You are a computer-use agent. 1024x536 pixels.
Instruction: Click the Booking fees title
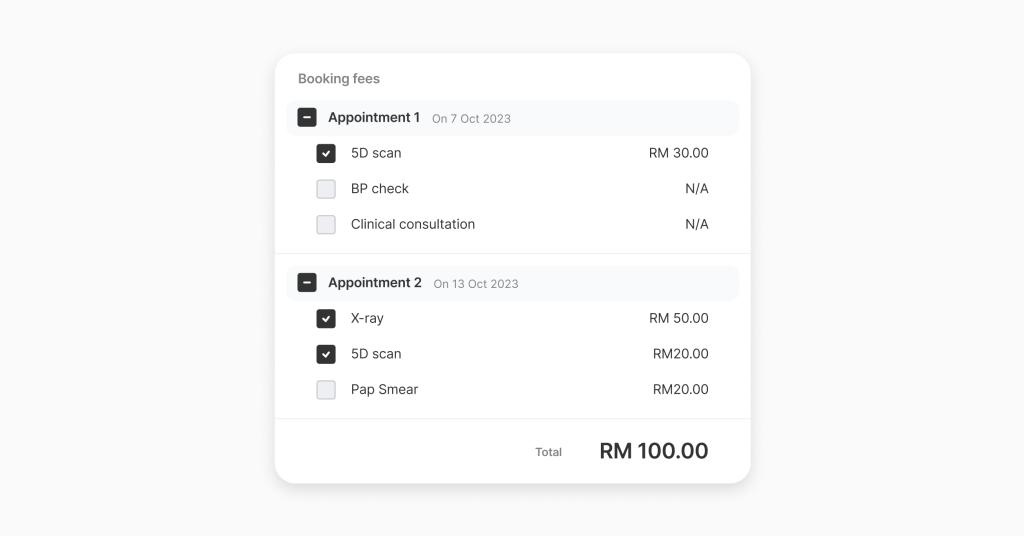tap(339, 78)
